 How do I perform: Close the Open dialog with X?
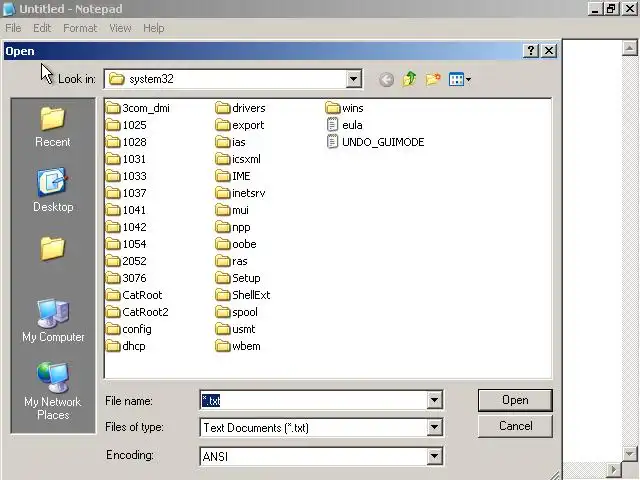point(549,51)
